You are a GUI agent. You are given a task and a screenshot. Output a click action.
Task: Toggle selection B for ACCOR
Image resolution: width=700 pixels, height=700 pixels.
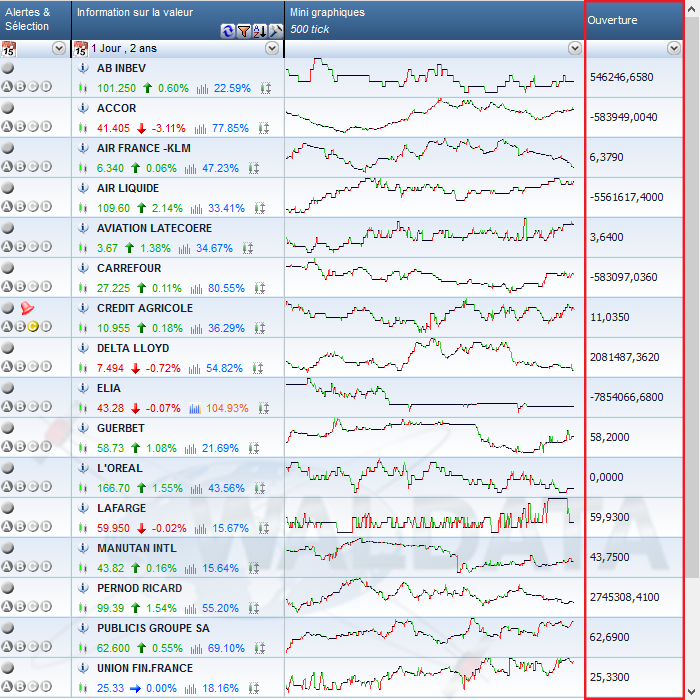pos(20,126)
